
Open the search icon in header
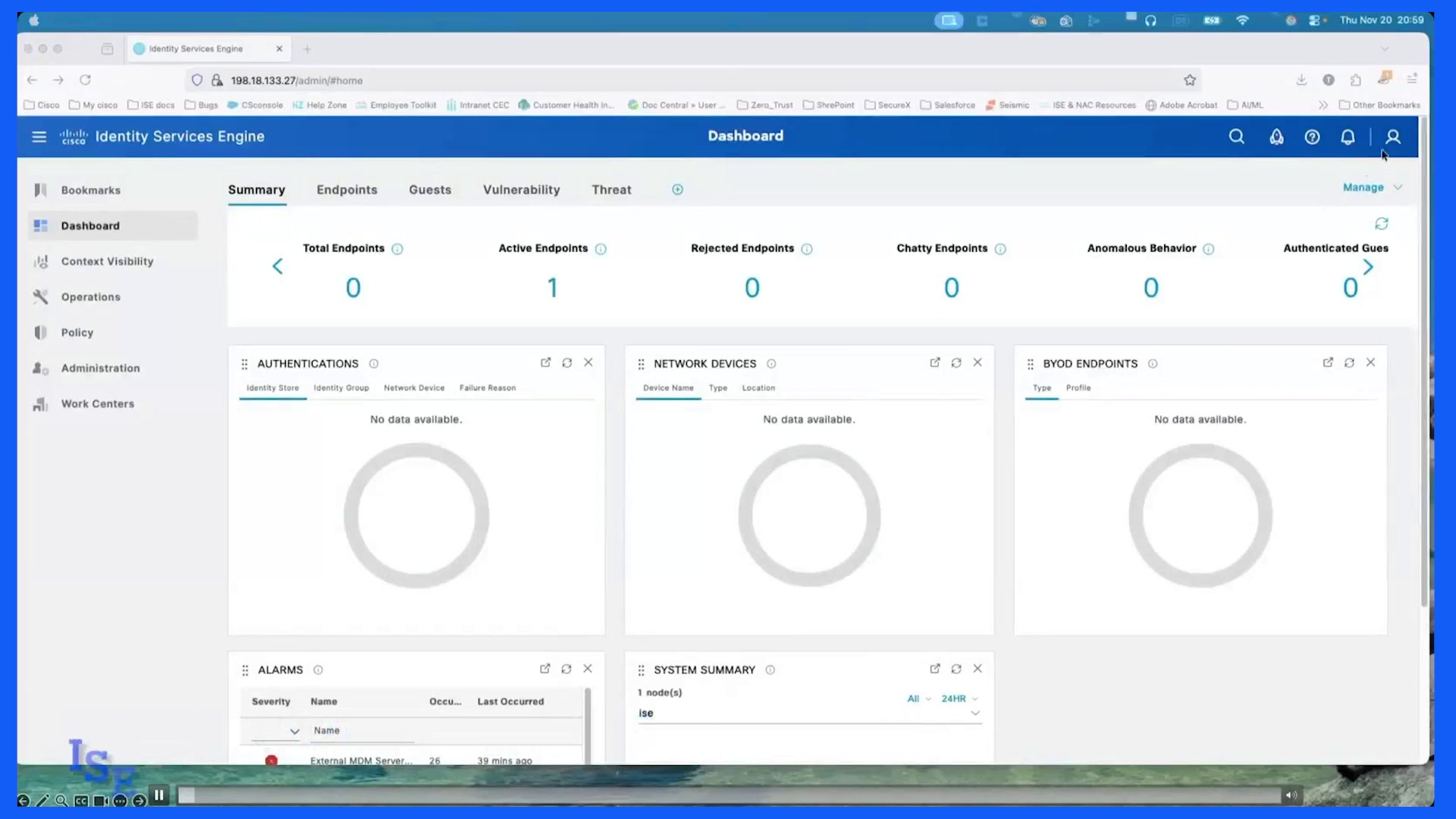1236,136
